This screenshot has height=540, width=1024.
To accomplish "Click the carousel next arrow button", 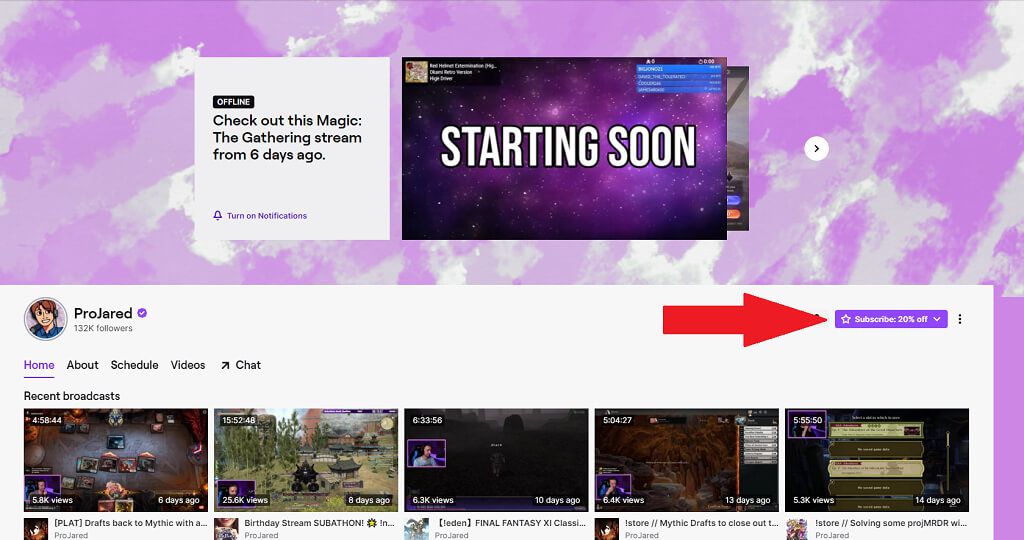I will (816, 149).
